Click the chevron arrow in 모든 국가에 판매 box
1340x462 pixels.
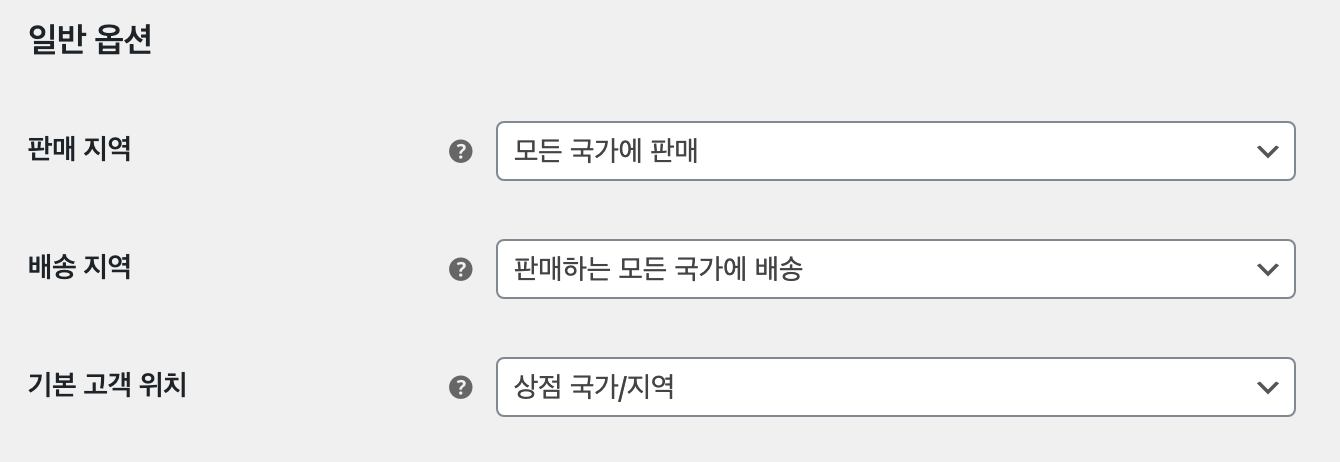pyautogui.click(x=1267, y=151)
